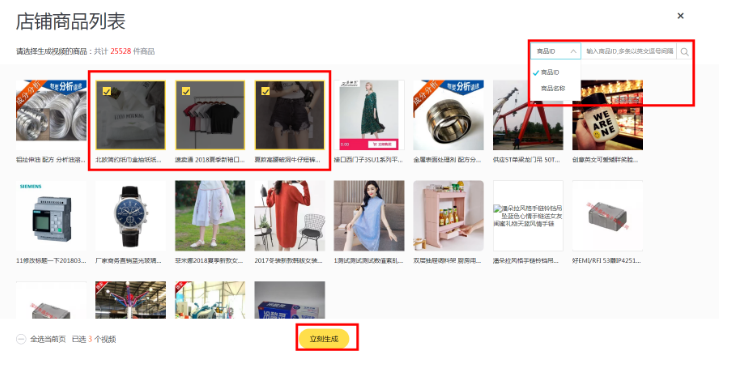
Task: Select the blue dial wristwatch thumbnail
Action: point(131,216)
